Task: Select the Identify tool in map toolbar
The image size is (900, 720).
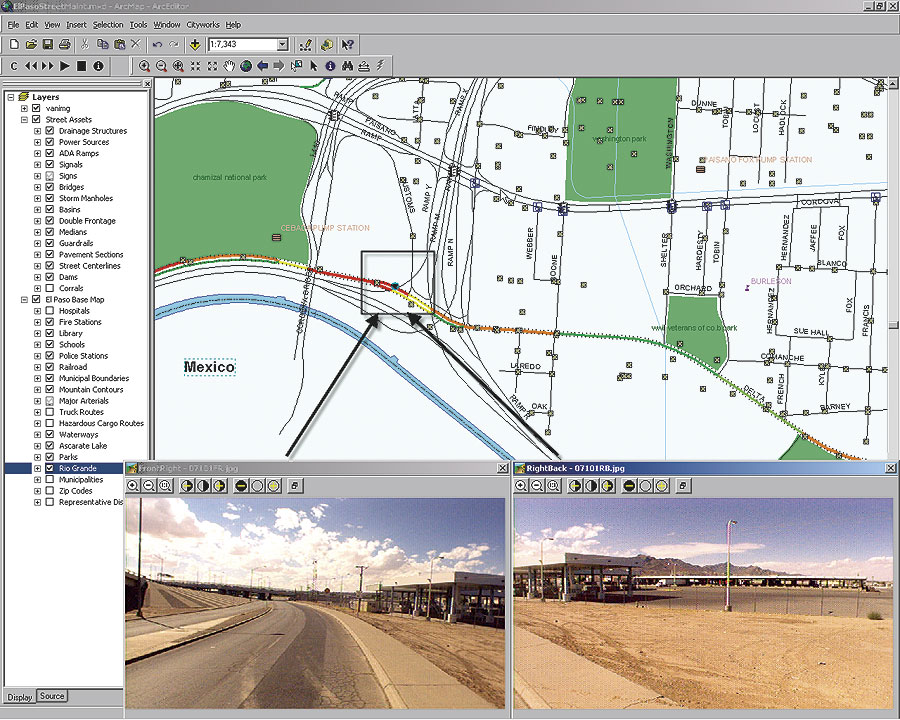Action: [331, 66]
